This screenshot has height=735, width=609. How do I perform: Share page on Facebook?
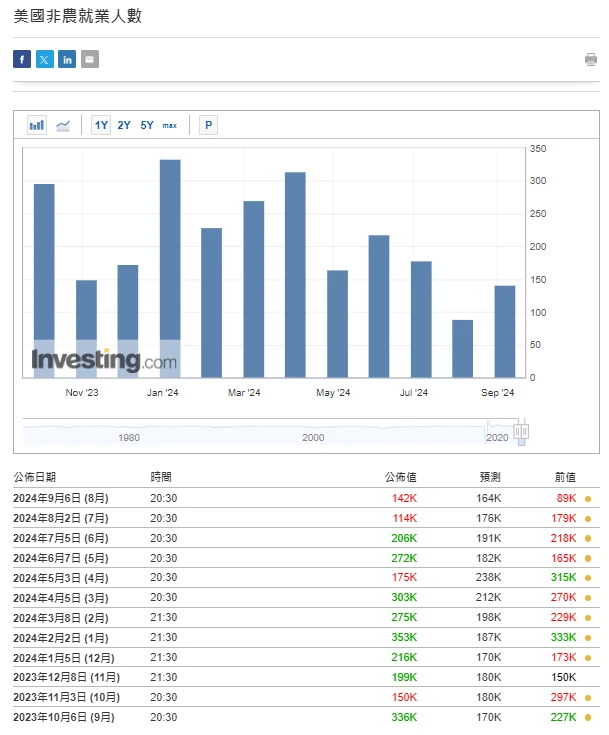(x=22, y=59)
